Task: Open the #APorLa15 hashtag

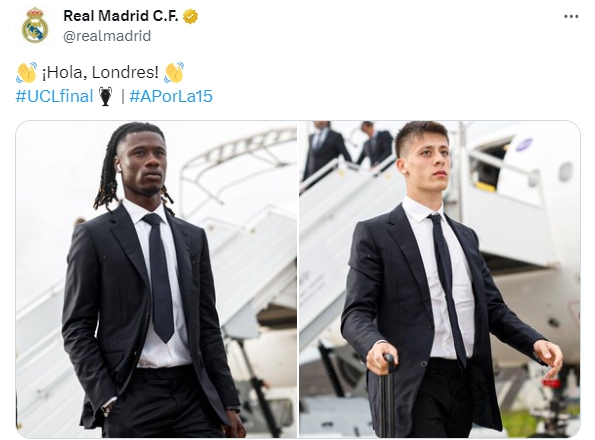Action: pyautogui.click(x=171, y=96)
